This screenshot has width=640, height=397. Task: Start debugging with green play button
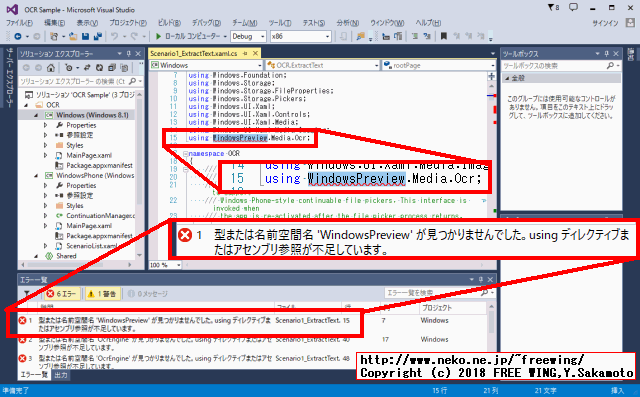tap(158, 36)
